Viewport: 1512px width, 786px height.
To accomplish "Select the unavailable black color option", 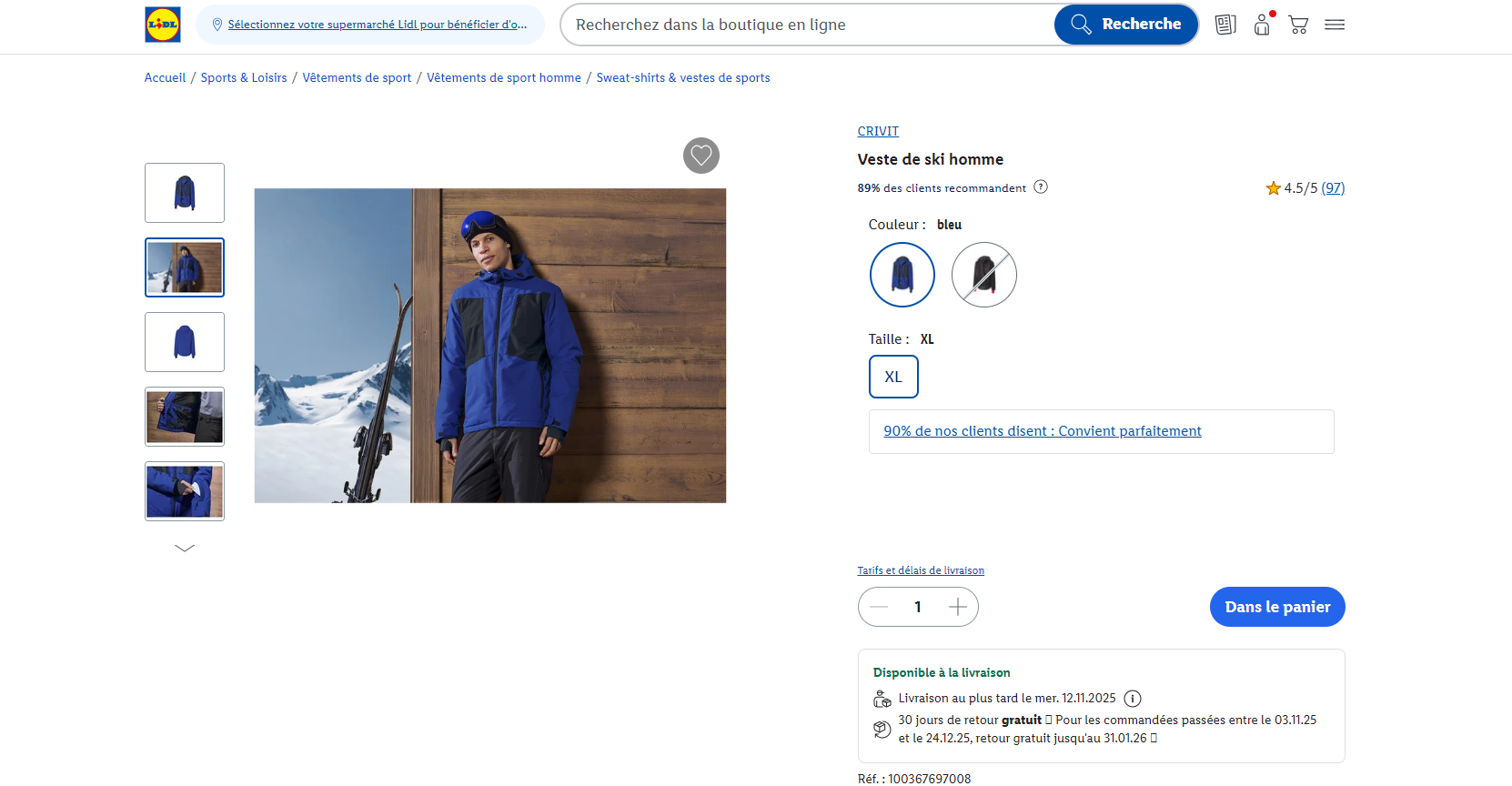I will [x=984, y=275].
